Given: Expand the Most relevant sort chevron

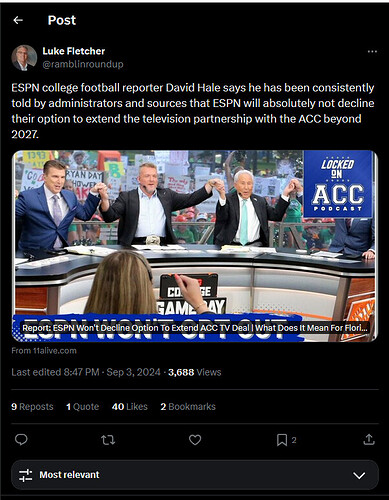Looking at the screenshot, I should [359, 475].
